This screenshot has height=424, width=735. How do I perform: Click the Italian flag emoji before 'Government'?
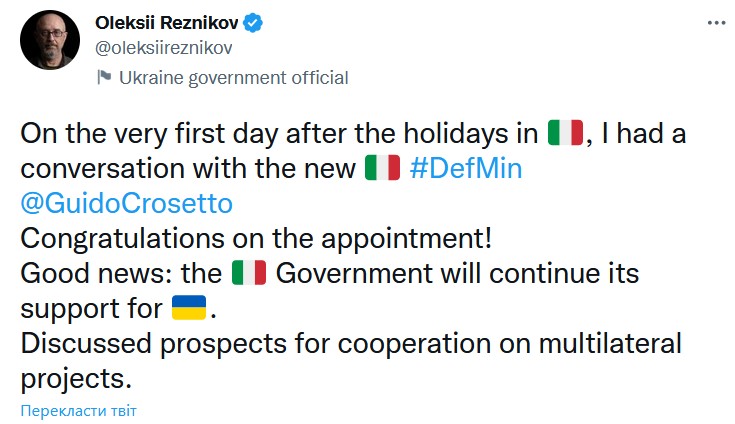[249, 273]
